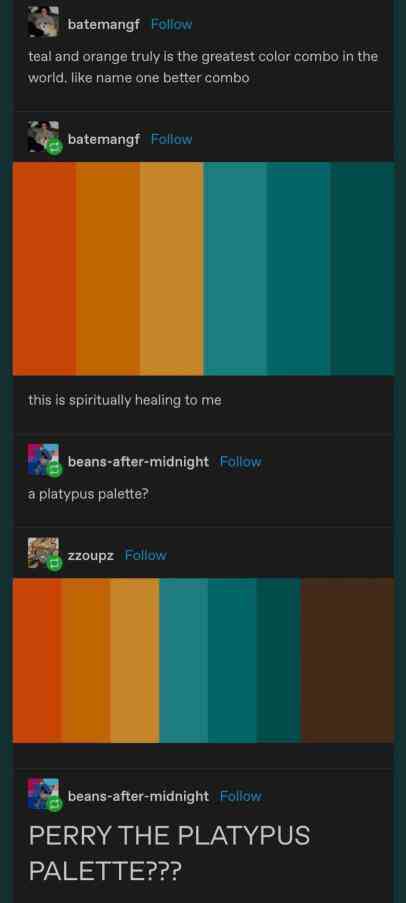Follow zzoupz
Image resolution: width=406 pixels, height=903 pixels.
146,555
